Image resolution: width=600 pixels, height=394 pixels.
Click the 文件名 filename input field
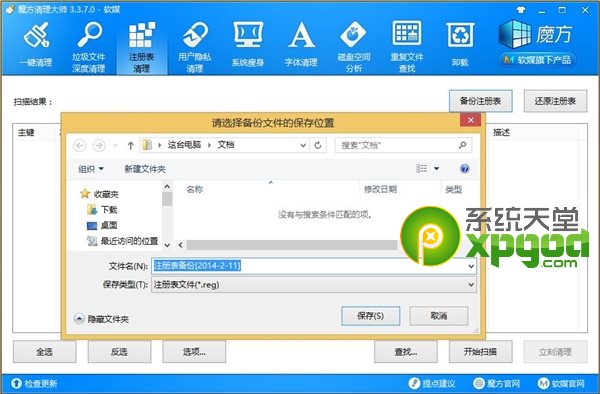[314, 265]
